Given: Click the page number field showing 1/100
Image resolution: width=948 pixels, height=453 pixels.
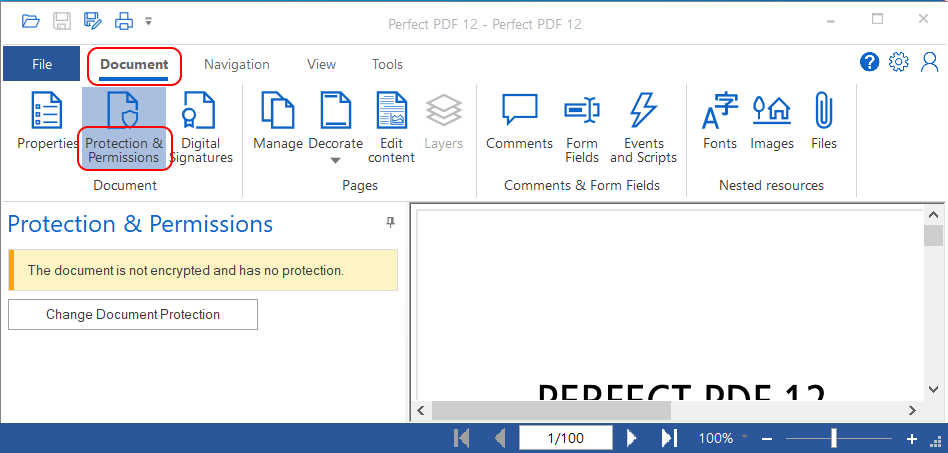Looking at the screenshot, I should 566,438.
